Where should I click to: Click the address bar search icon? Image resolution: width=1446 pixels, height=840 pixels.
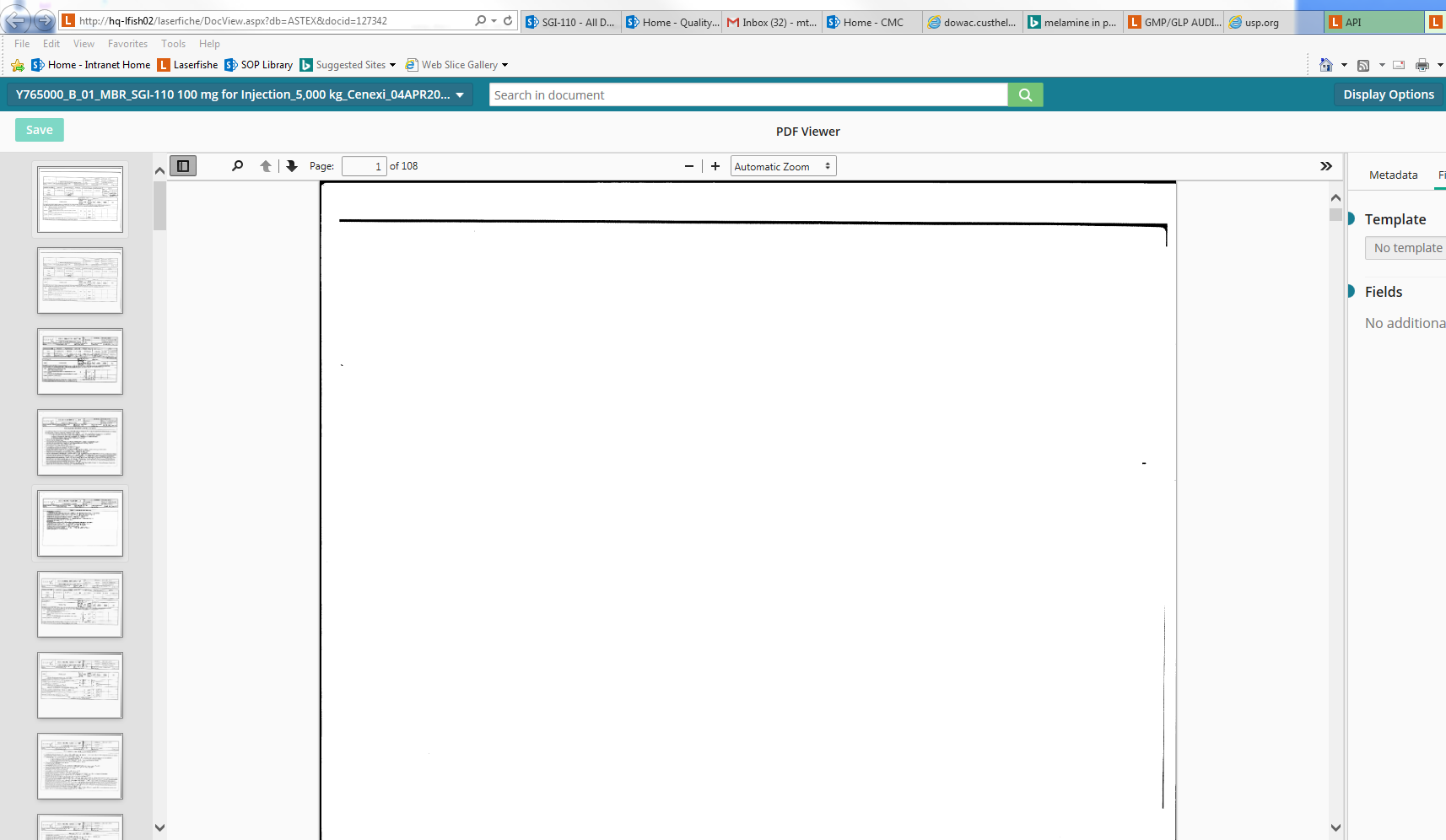[481, 20]
